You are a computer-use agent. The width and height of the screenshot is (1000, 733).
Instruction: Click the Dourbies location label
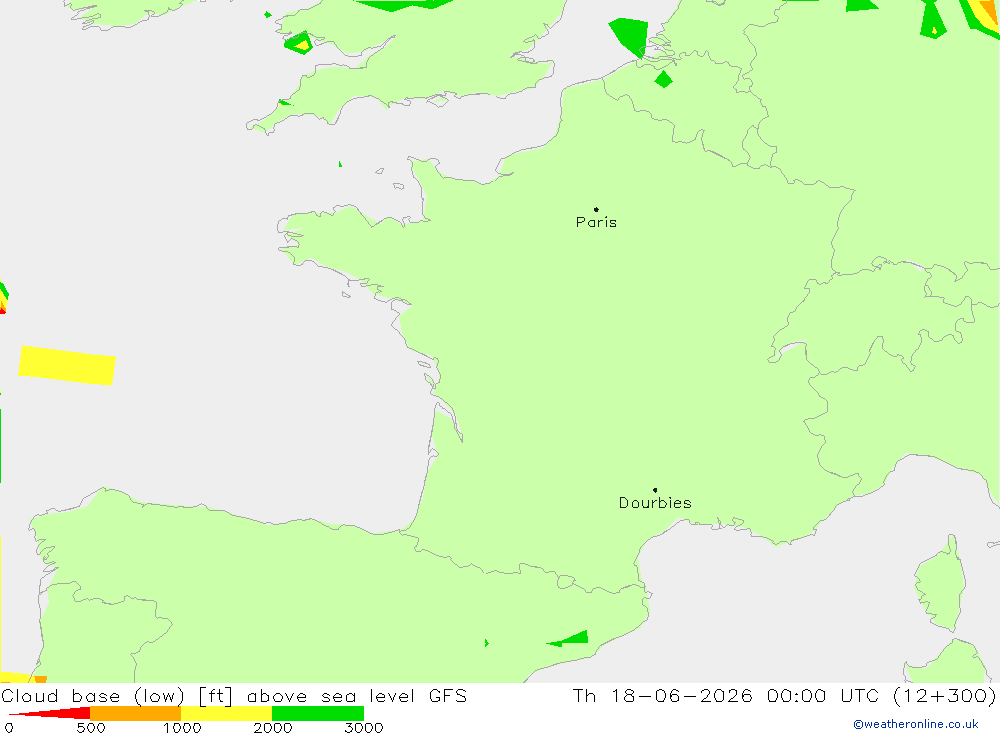click(x=655, y=503)
